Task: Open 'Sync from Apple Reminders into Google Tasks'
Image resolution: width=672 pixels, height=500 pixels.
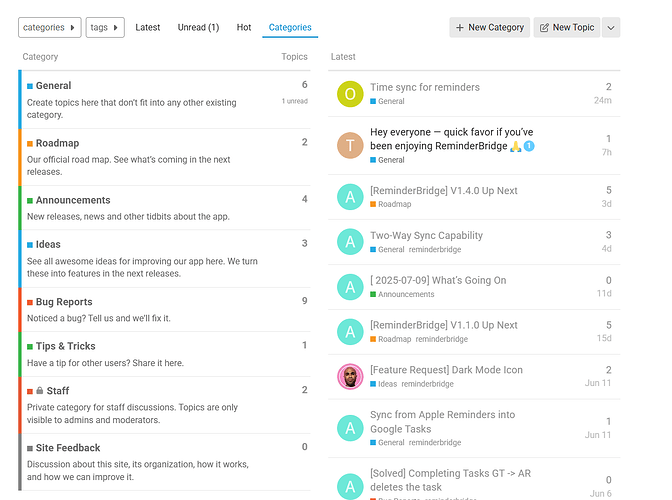Action: (x=443, y=422)
